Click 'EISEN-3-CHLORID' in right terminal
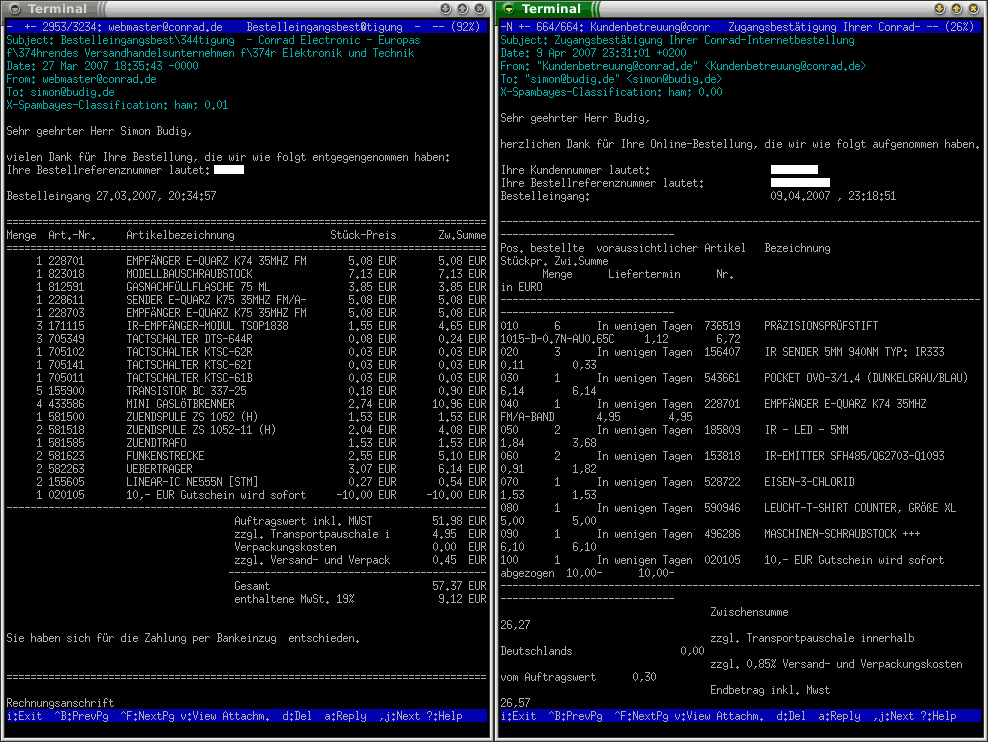 pos(810,482)
